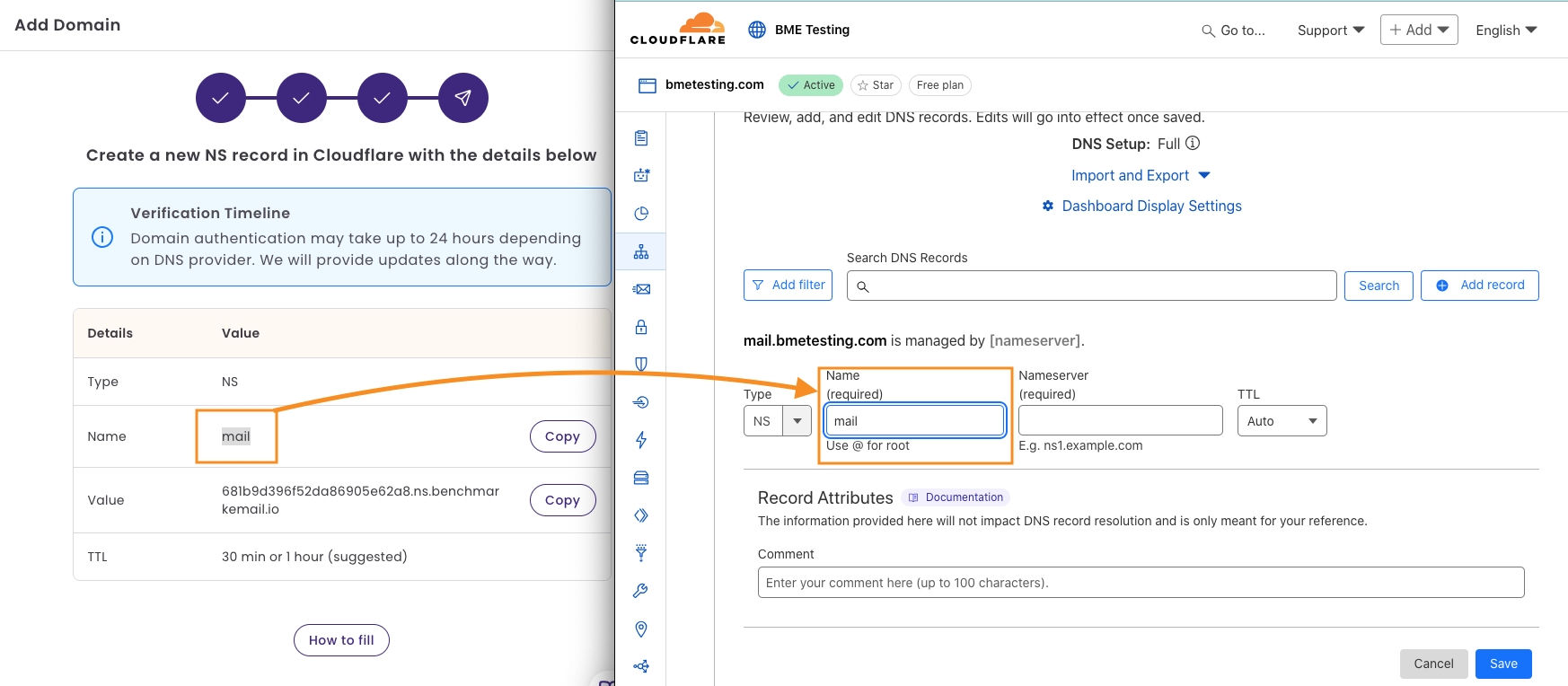This screenshot has height=686, width=1568.
Task: Open the English language dropdown
Action: (1506, 31)
